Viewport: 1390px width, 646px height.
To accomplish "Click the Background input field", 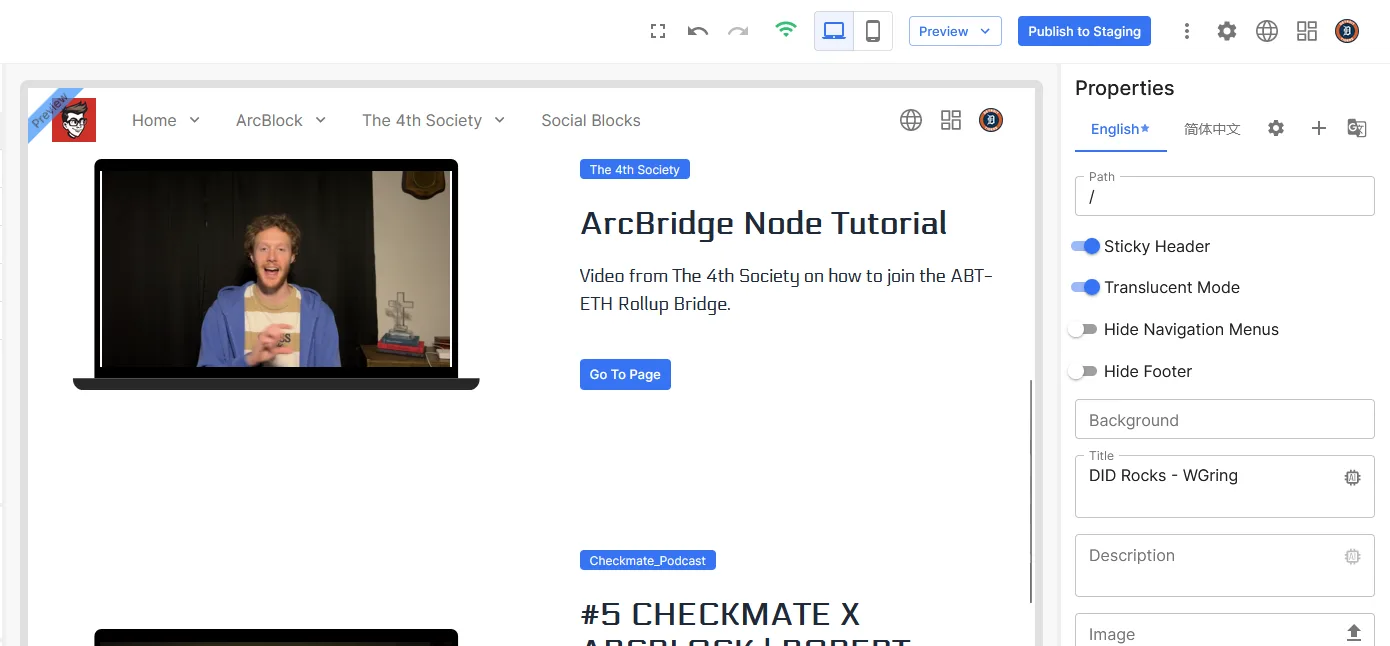I will 1225,419.
